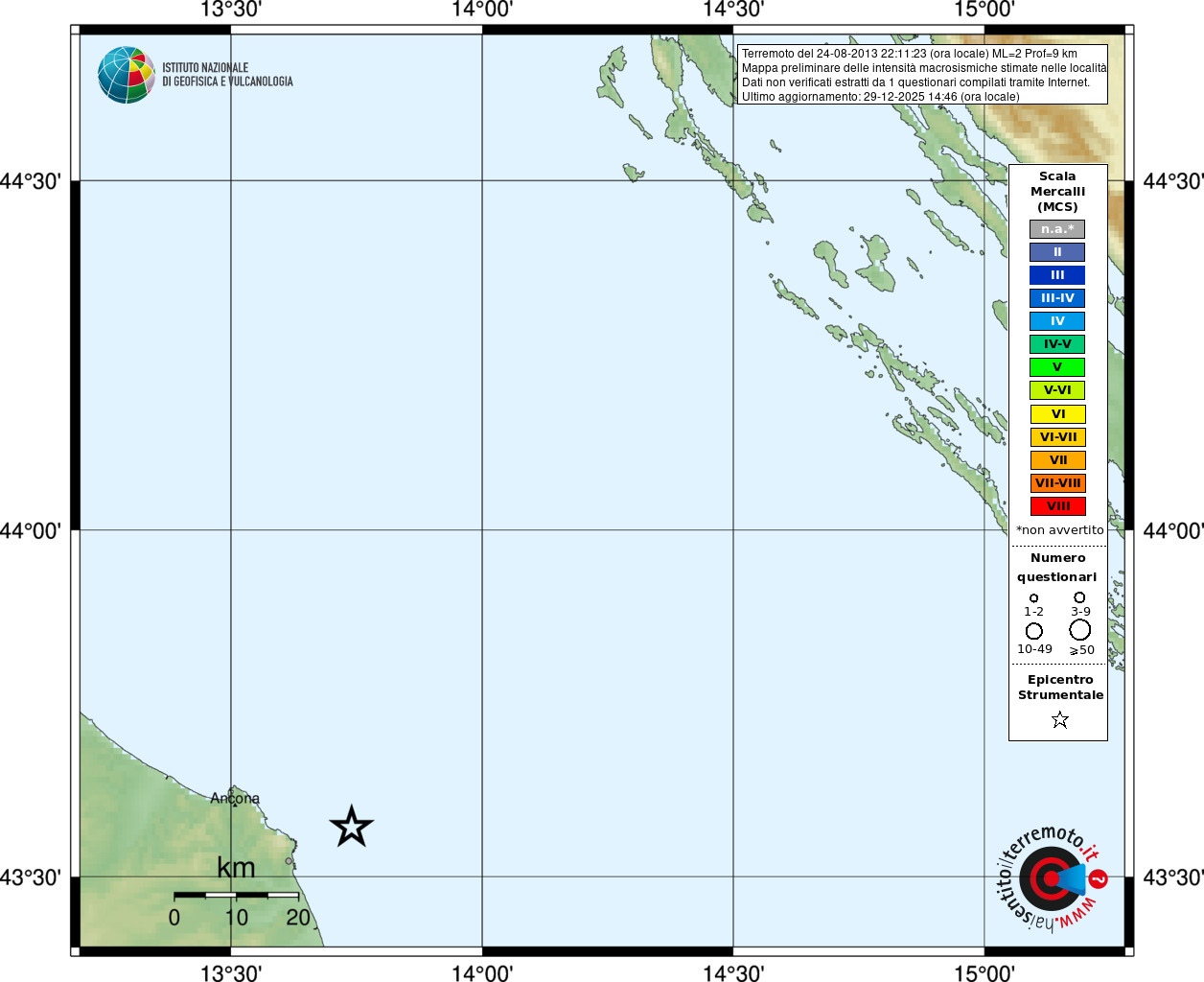Click the INGV globe logo
The image size is (1204, 982).
126,75
